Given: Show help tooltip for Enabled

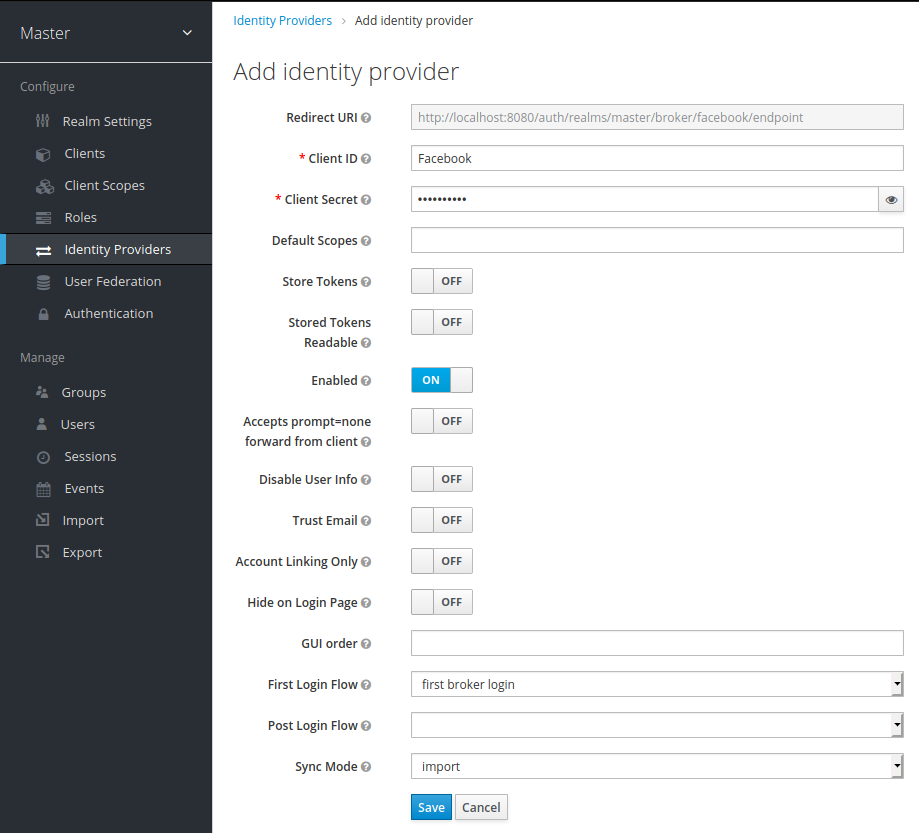Looking at the screenshot, I should point(366,381).
